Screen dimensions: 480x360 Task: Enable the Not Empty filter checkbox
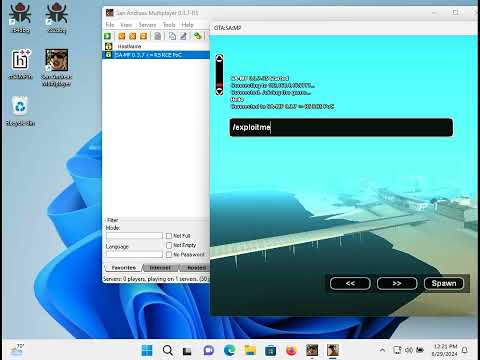[169, 245]
